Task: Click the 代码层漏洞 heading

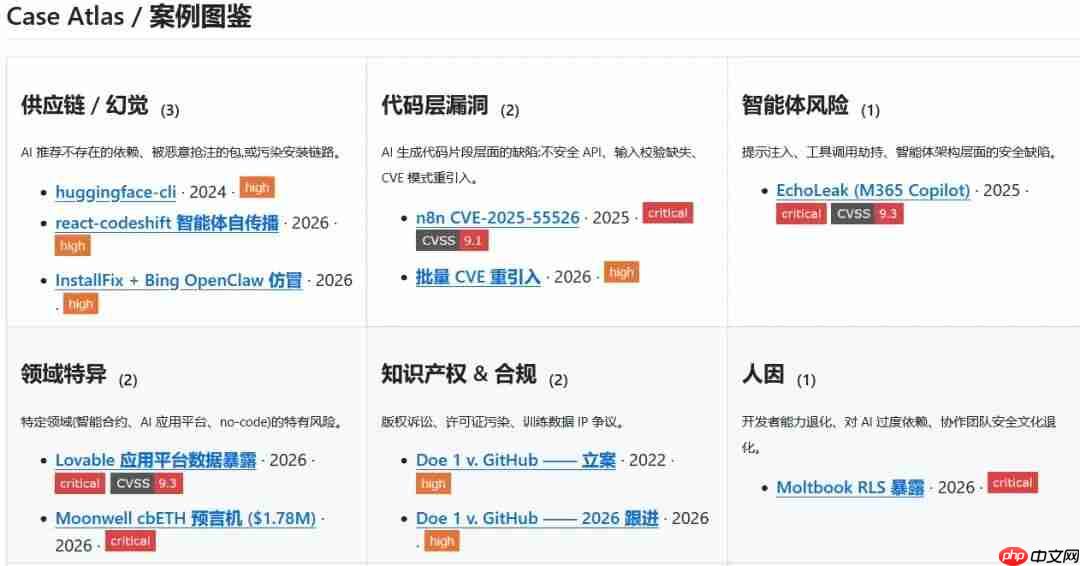Action: coord(435,105)
